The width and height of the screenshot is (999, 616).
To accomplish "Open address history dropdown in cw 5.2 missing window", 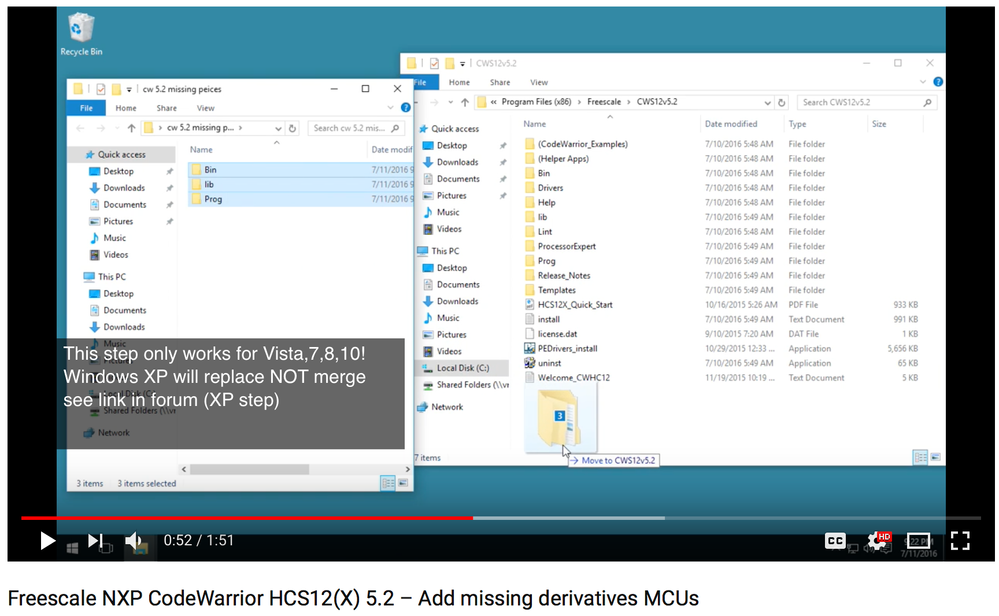I will (x=278, y=128).
